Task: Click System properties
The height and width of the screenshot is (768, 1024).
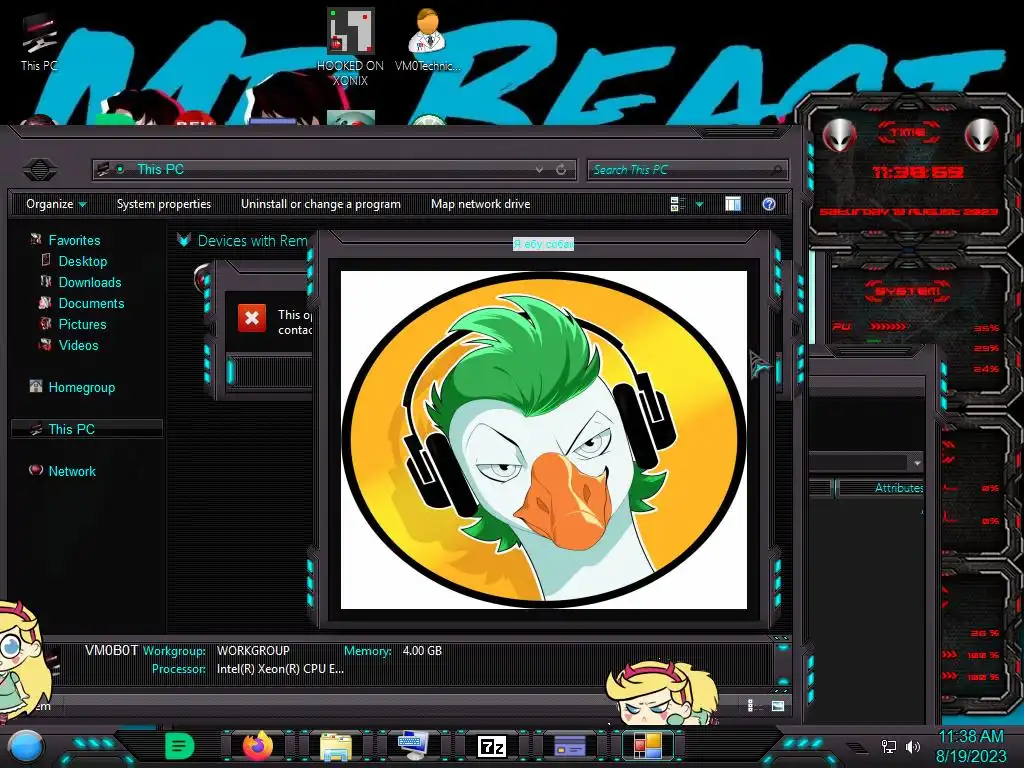Action: 164,204
